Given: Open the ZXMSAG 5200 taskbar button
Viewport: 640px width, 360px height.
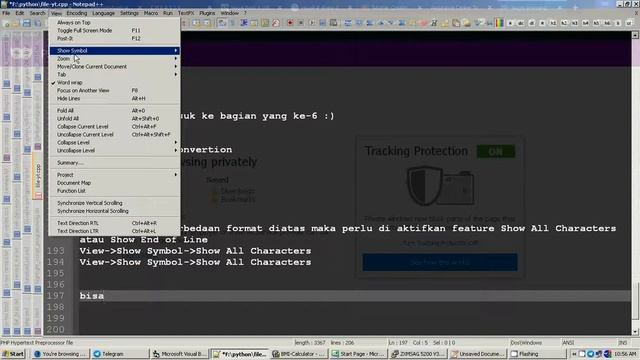Looking at the screenshot, I should (418, 354).
